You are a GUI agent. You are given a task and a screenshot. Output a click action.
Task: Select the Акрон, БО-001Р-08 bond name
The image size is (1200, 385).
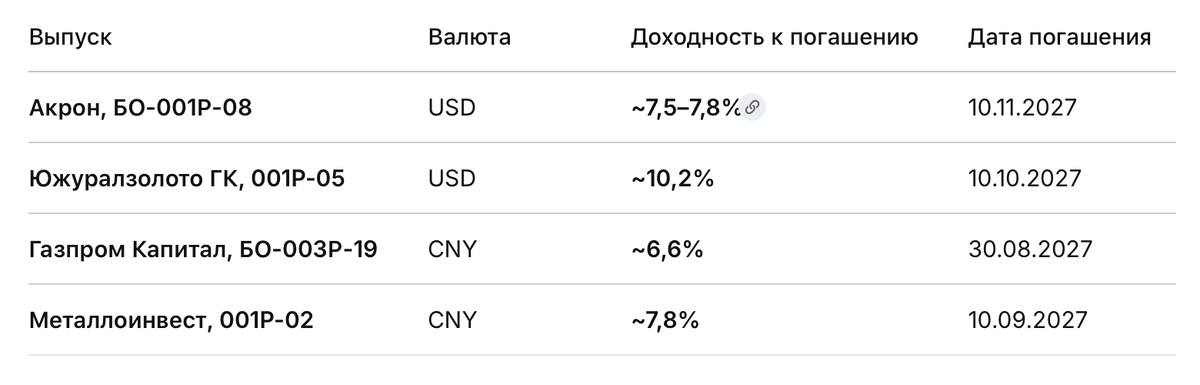pos(141,108)
